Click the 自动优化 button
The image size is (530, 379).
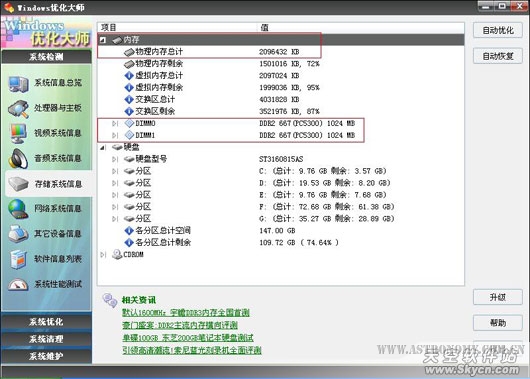pos(498,30)
